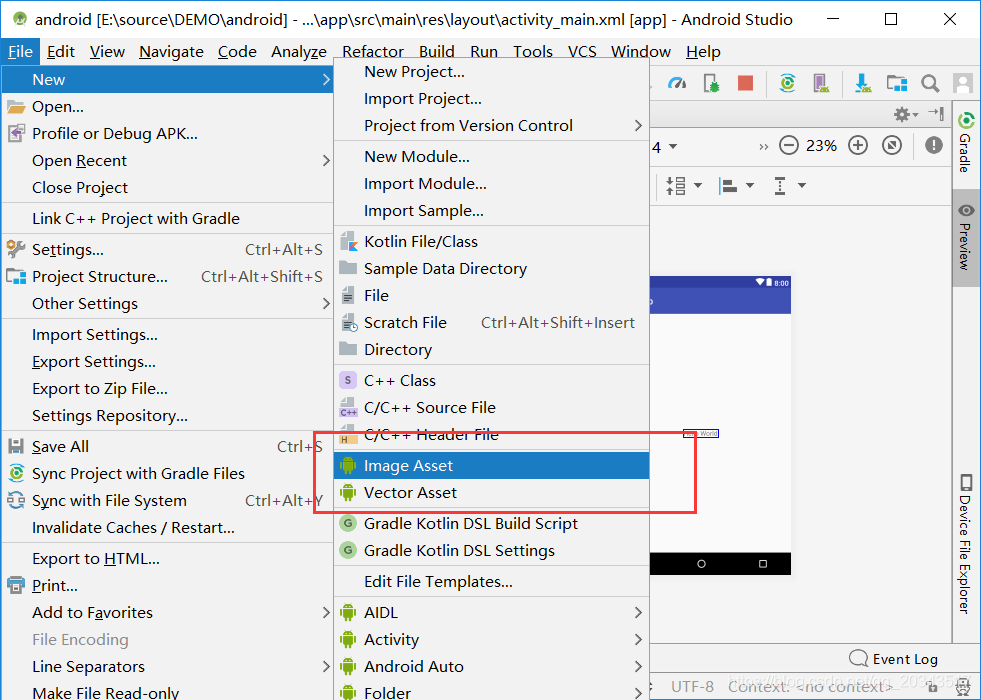Expand the Android Auto submenu
The height and width of the screenshot is (700, 981).
click(491, 666)
